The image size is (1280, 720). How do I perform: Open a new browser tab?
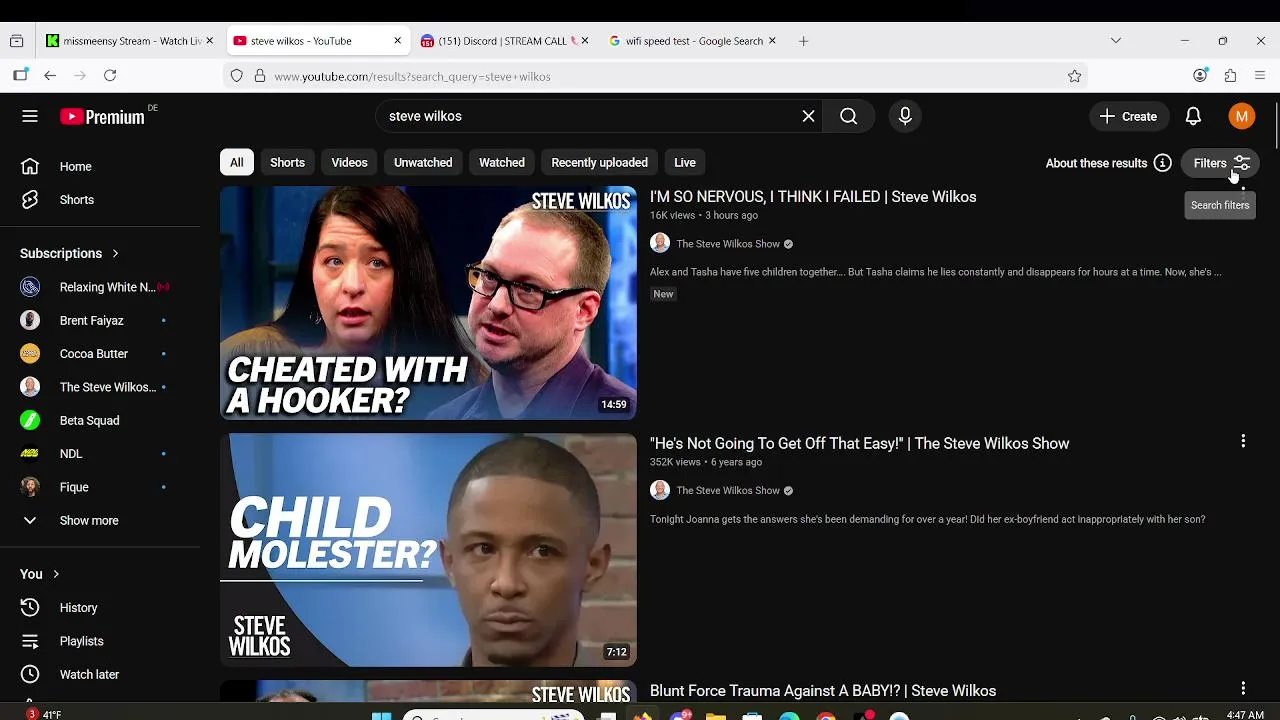(x=803, y=41)
